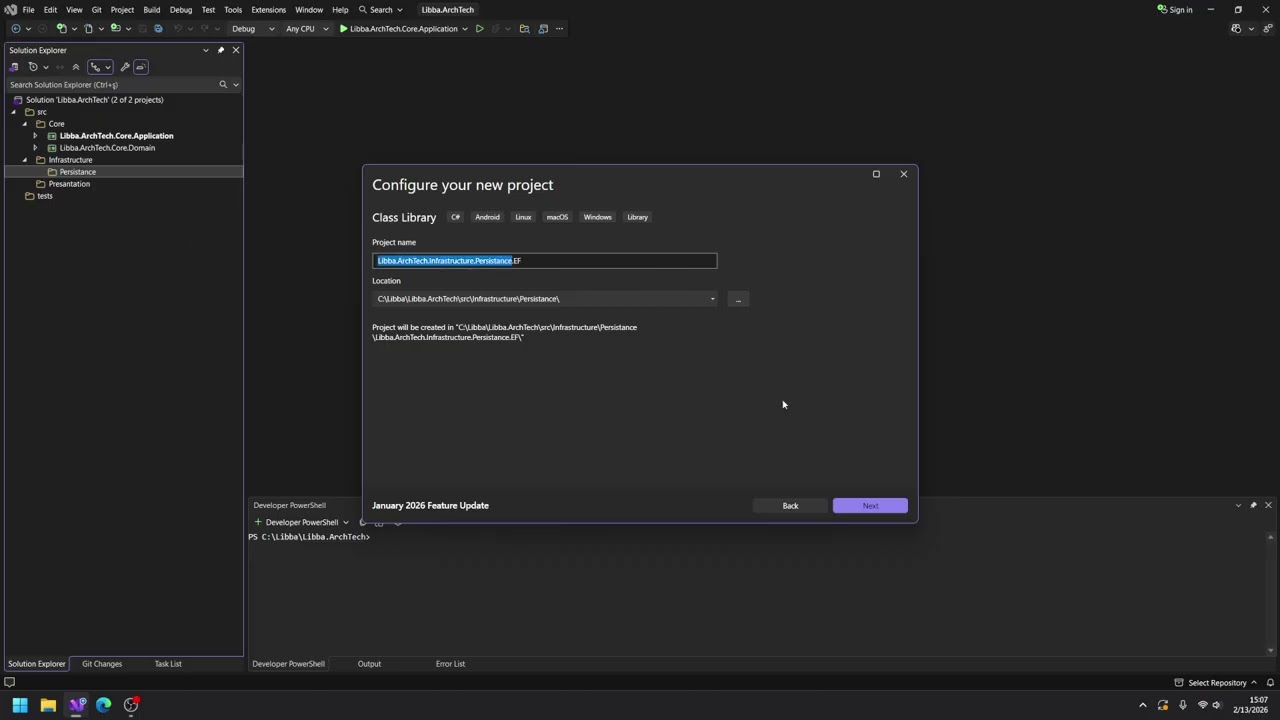Screen dimensions: 1280x720
Task: Open the Build menu
Action: coord(152,10)
